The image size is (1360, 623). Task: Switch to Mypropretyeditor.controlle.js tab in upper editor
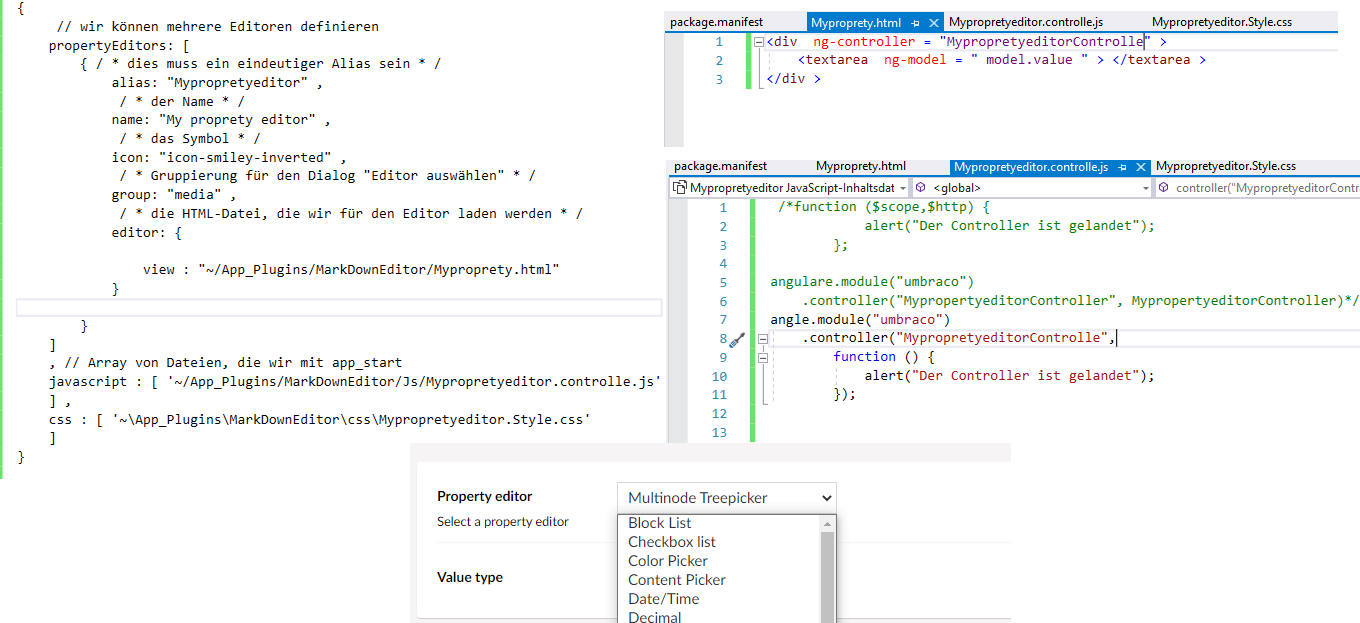(x=1026, y=22)
